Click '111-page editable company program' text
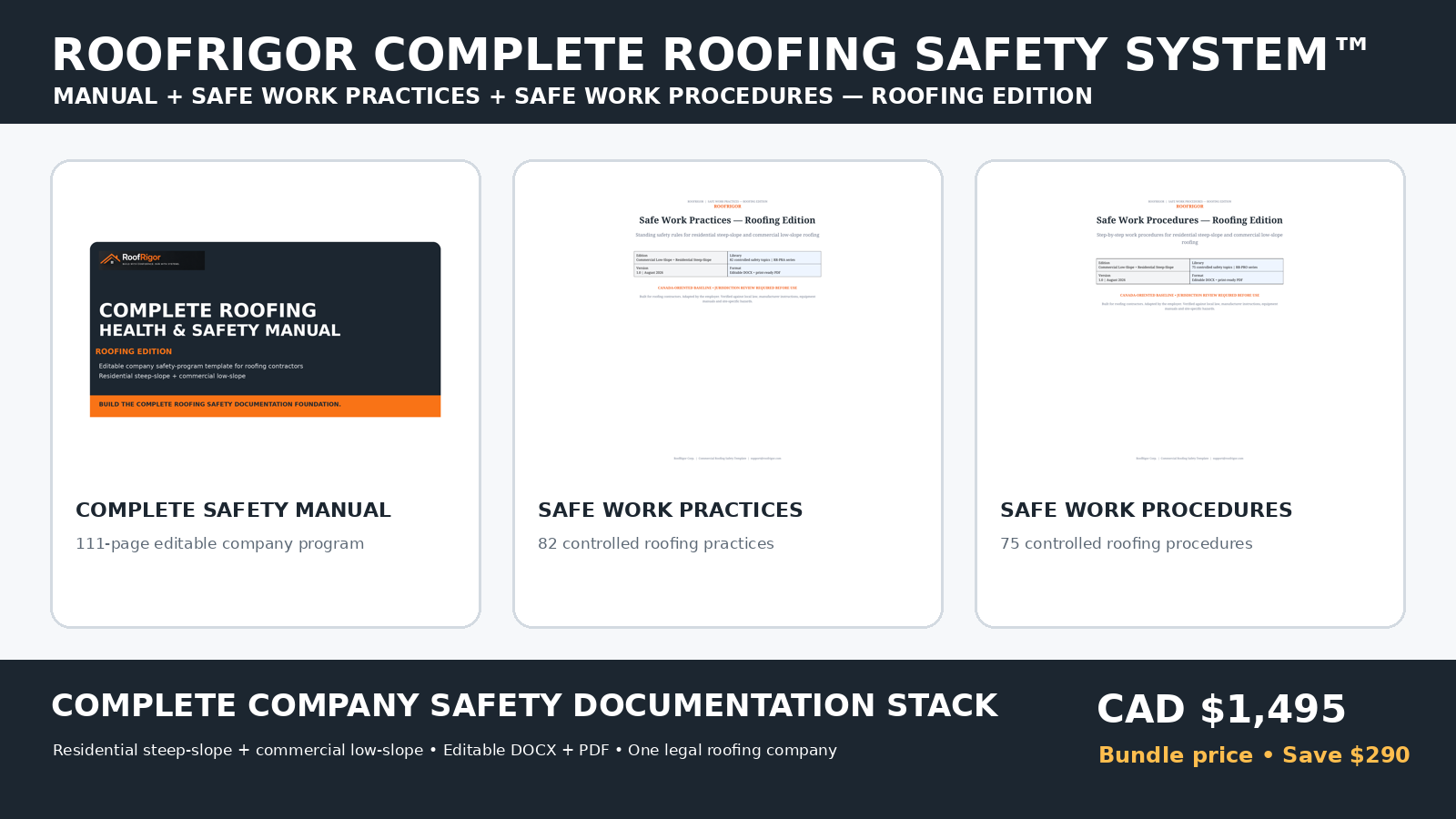This screenshot has width=1456, height=819. click(219, 544)
